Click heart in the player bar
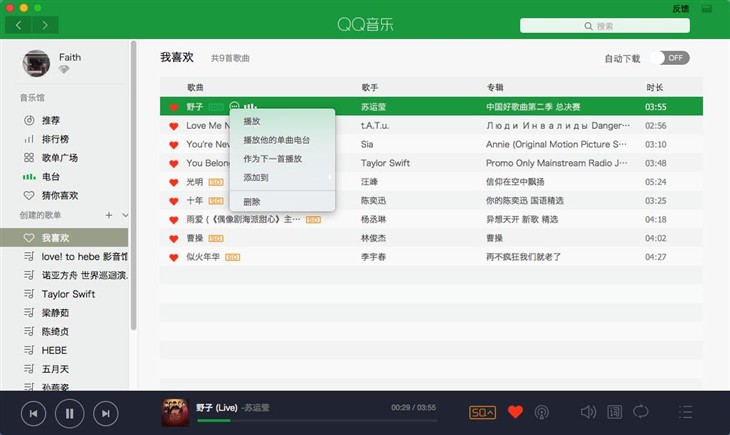Image resolution: width=730 pixels, height=435 pixels. coord(515,412)
